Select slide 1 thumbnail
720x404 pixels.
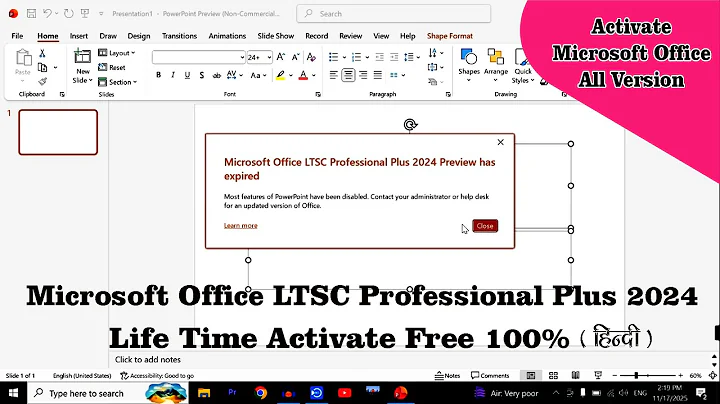click(x=58, y=132)
